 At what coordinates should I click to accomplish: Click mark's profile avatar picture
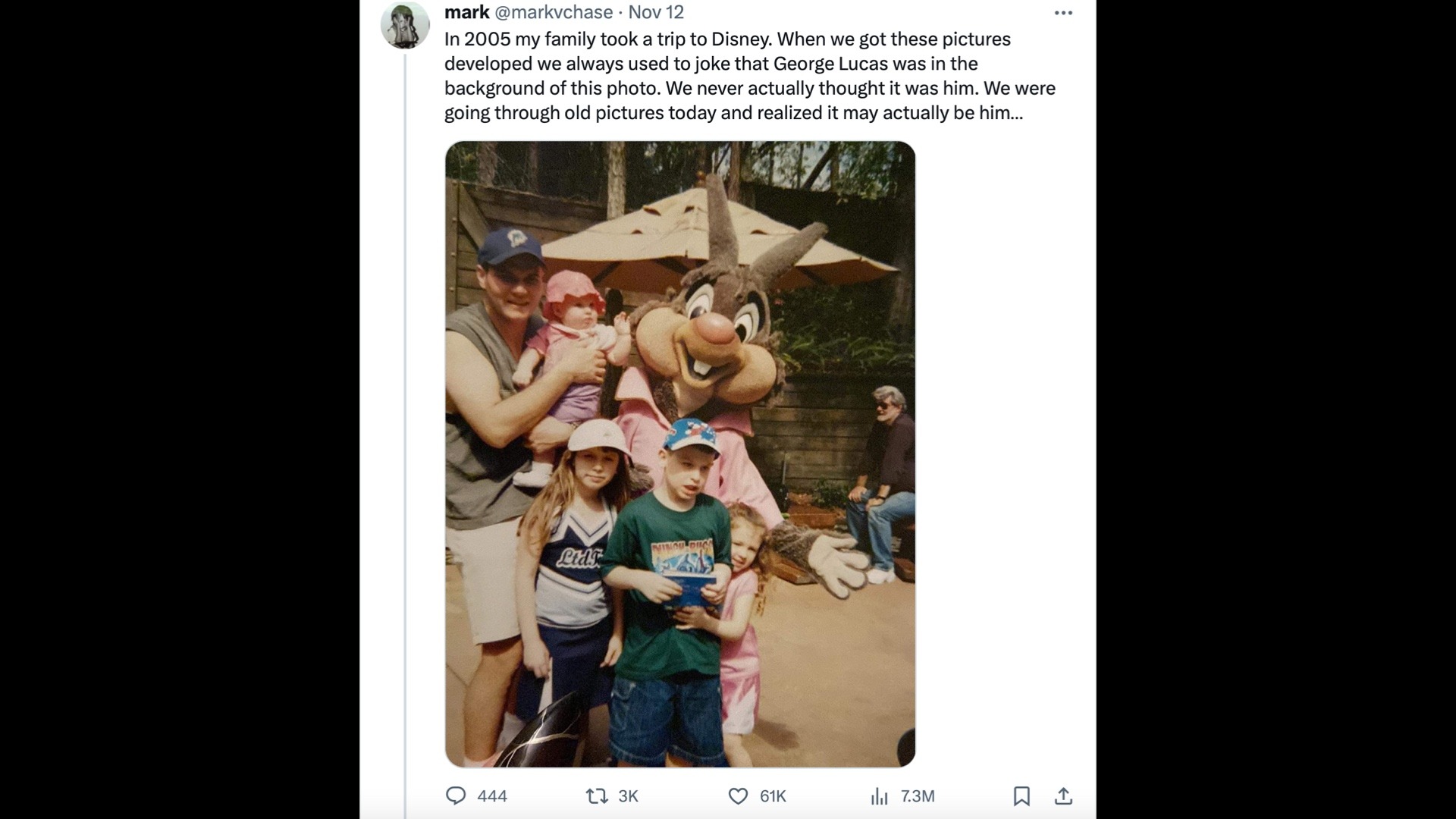(x=404, y=25)
